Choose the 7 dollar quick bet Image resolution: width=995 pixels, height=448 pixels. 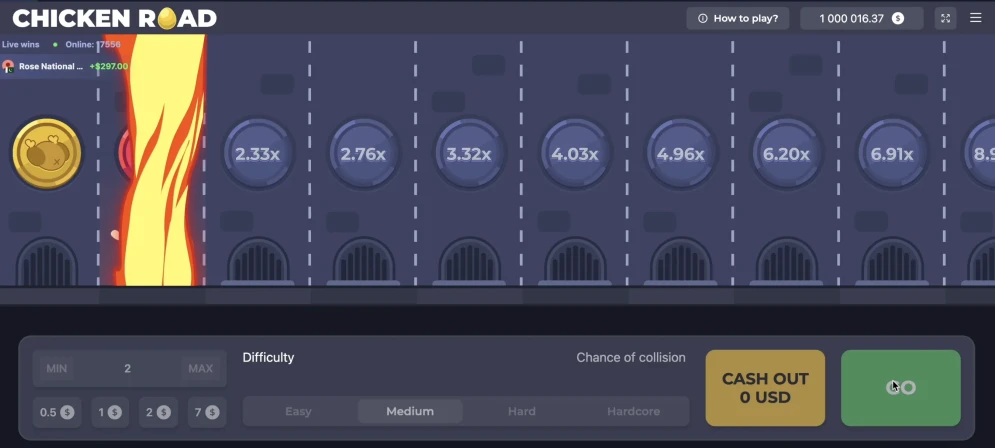(207, 412)
